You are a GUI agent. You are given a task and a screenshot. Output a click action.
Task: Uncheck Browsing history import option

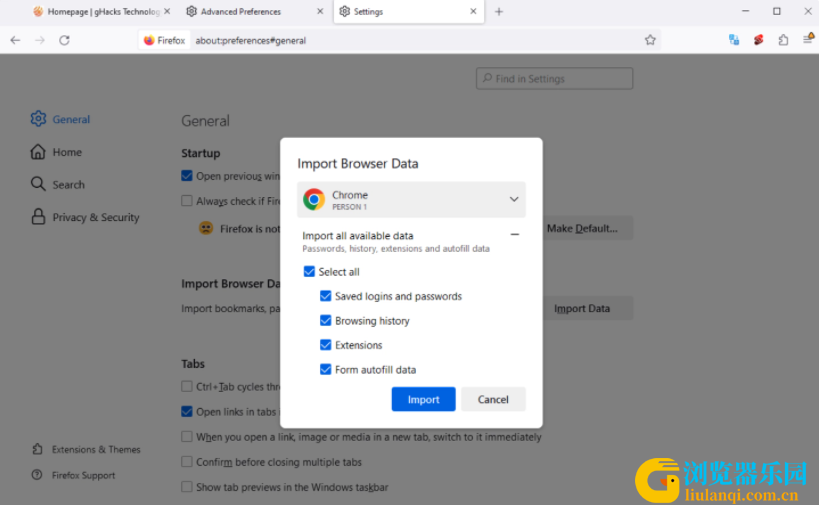point(326,320)
